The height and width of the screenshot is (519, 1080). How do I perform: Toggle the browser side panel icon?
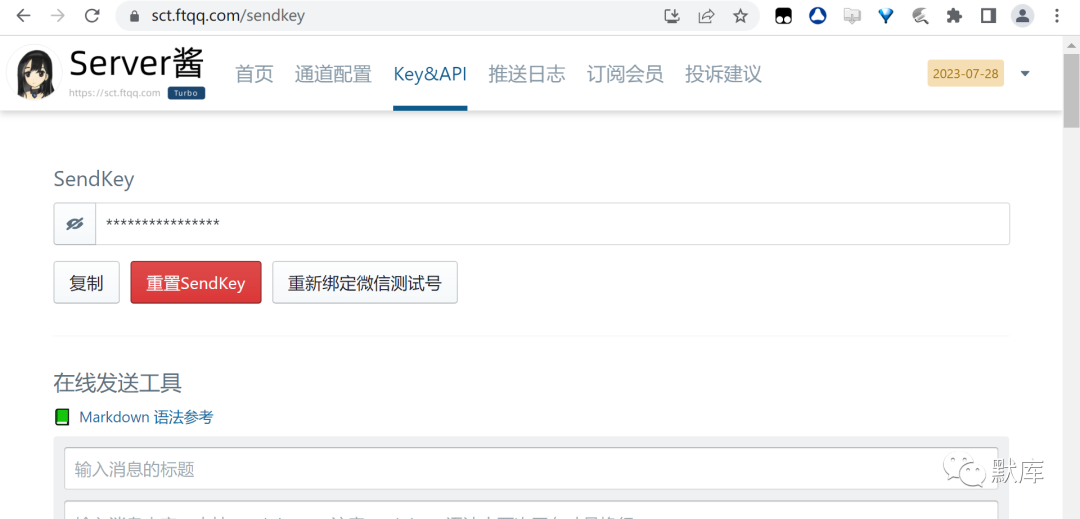988,16
